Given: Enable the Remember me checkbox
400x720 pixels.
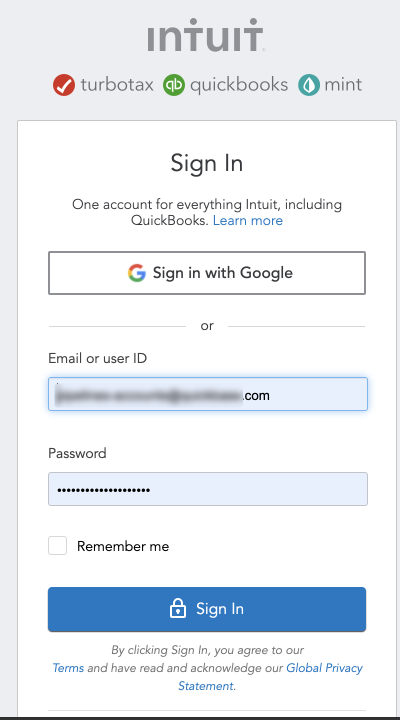Looking at the screenshot, I should point(57,546).
